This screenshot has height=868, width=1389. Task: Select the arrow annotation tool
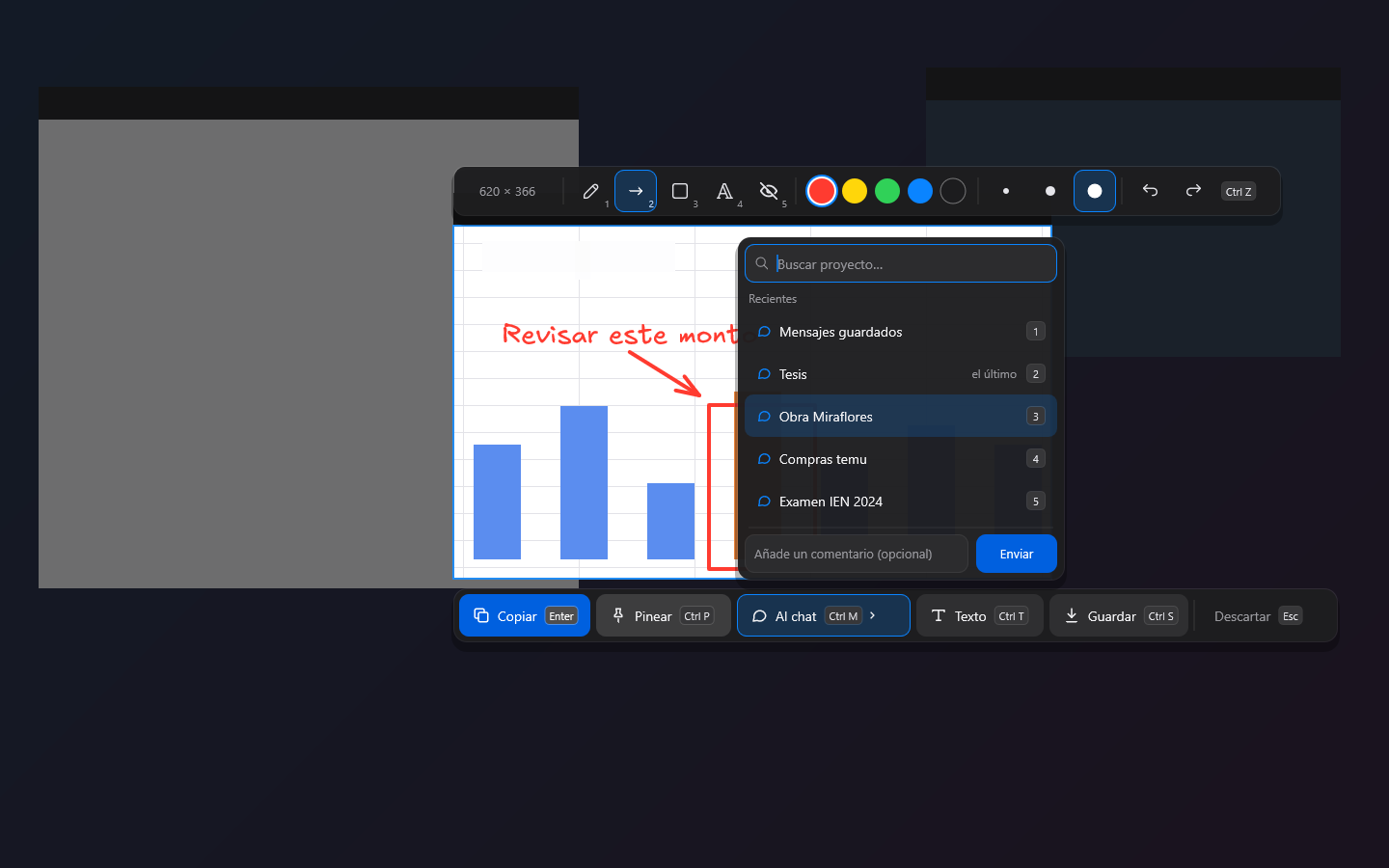pyautogui.click(x=636, y=191)
